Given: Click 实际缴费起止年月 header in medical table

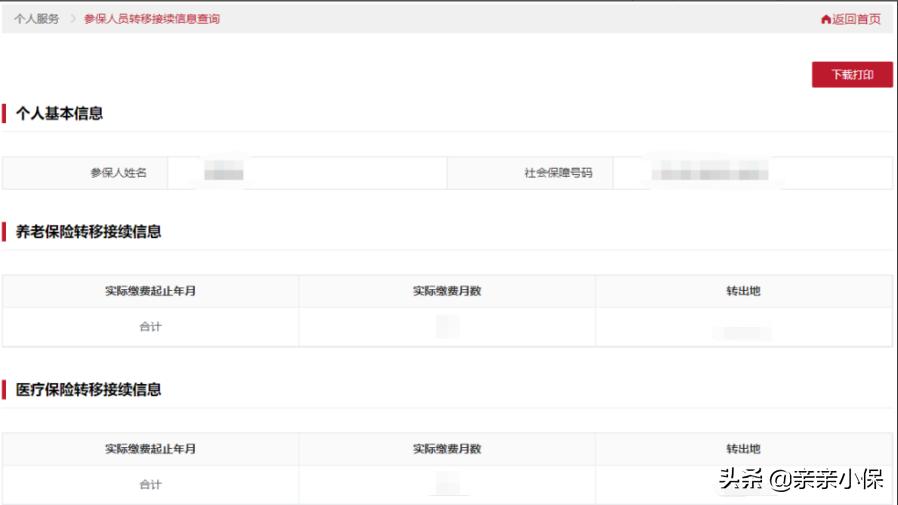Looking at the screenshot, I should pos(151,449).
